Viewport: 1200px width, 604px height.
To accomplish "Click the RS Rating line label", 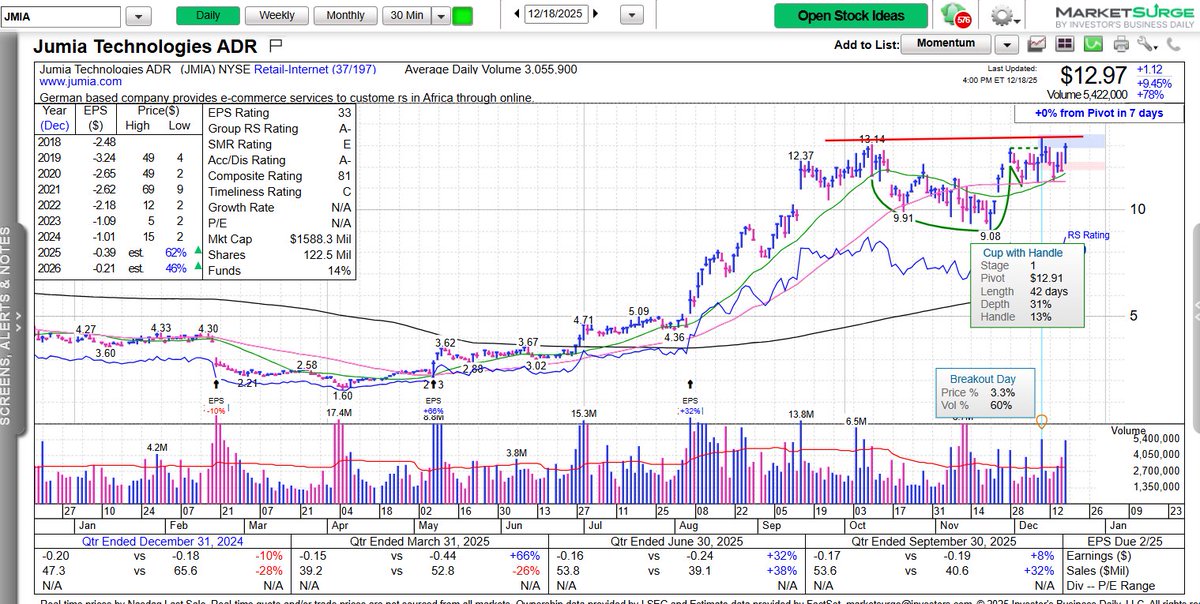I will point(1087,236).
